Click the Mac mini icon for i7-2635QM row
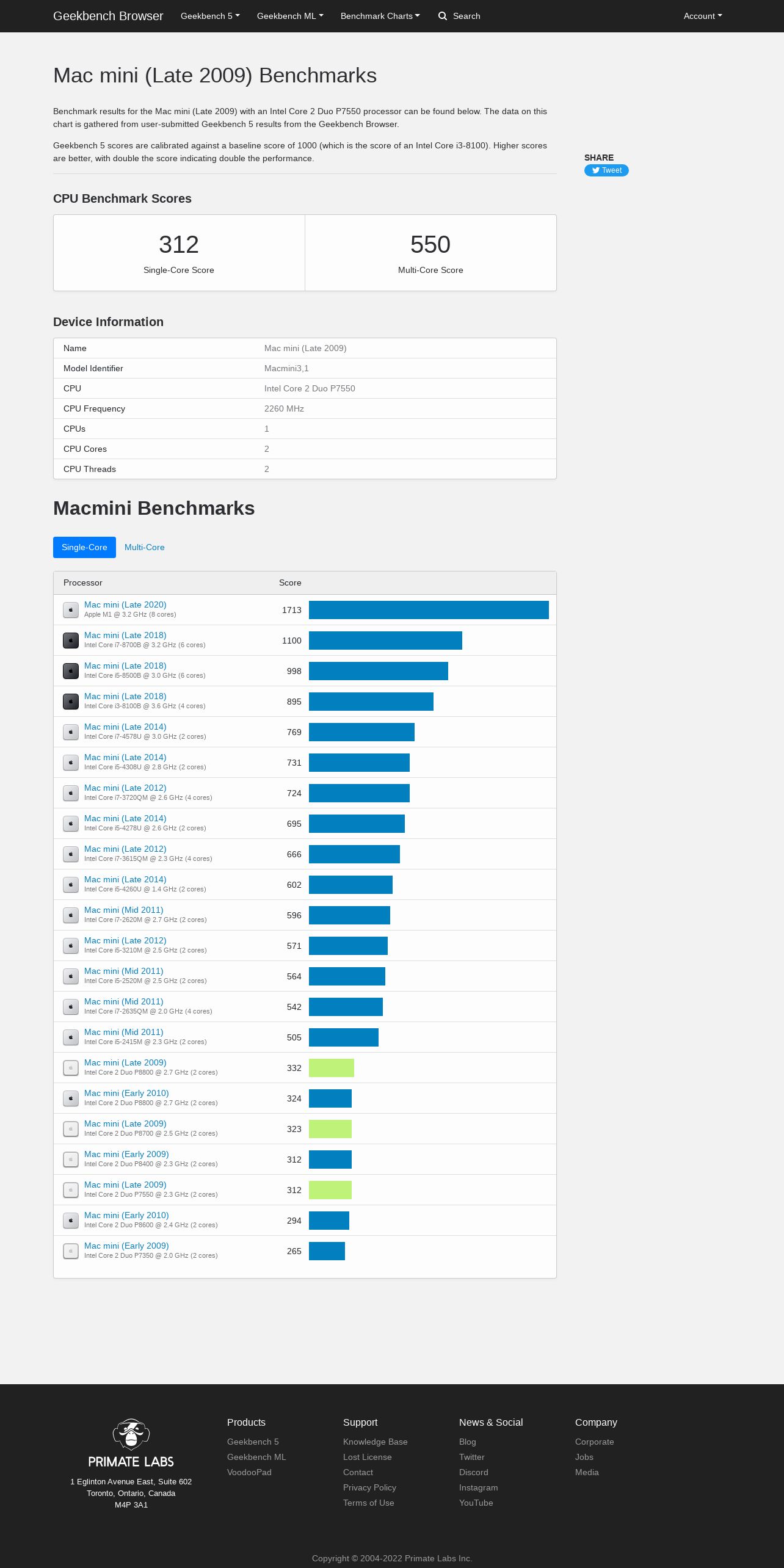 (x=71, y=1007)
